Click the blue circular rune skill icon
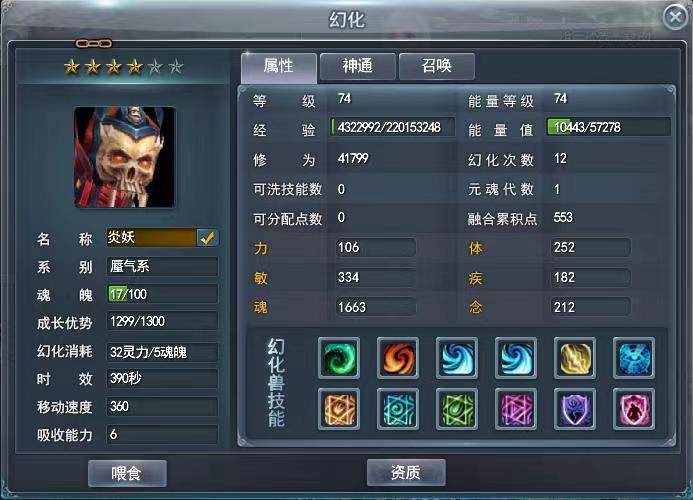Image resolution: width=693 pixels, height=500 pixels. (634, 358)
